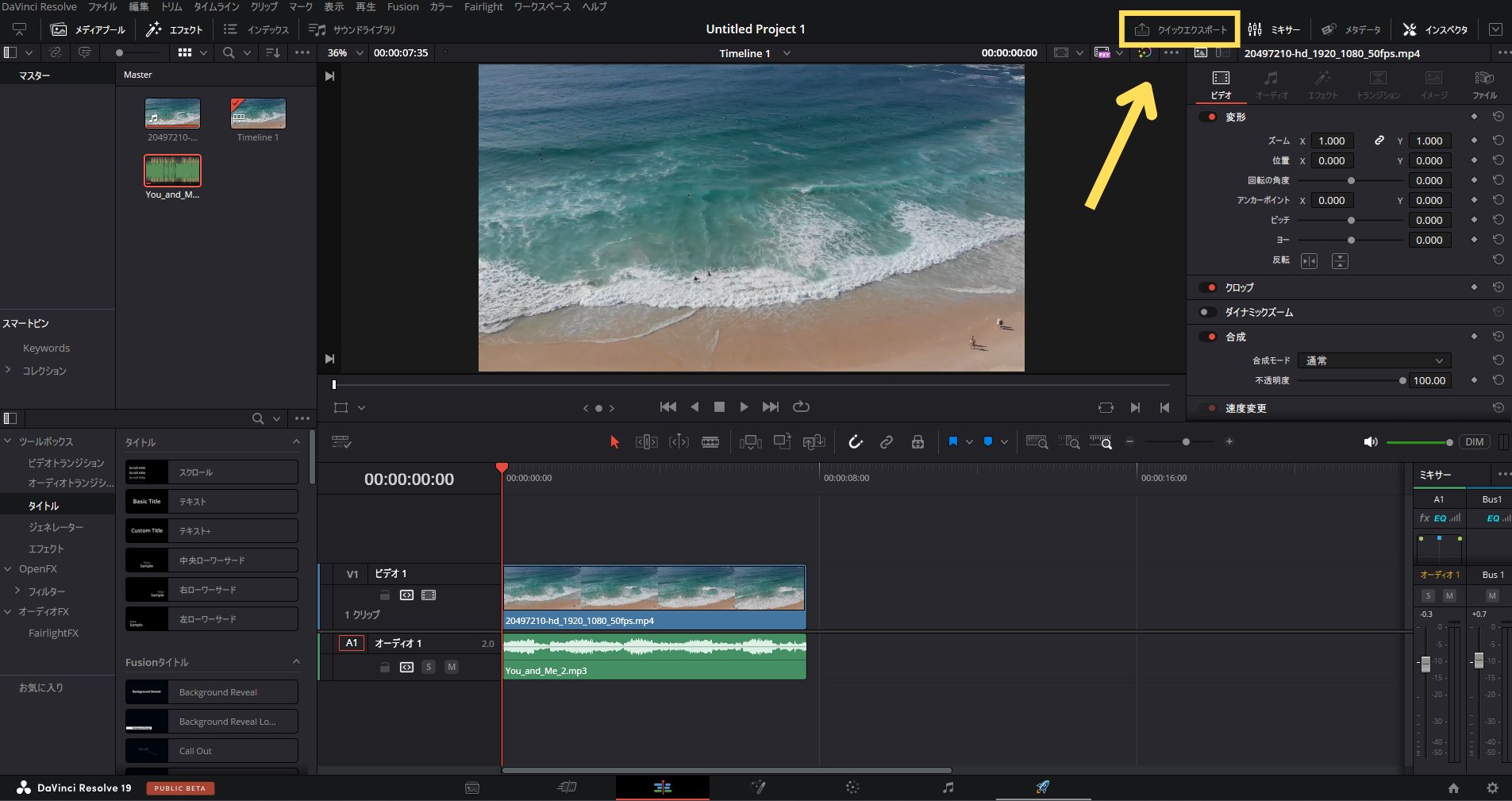The height and width of the screenshot is (801, 1512).
Task: Activate Linked Selection chain icon
Action: coord(887,442)
